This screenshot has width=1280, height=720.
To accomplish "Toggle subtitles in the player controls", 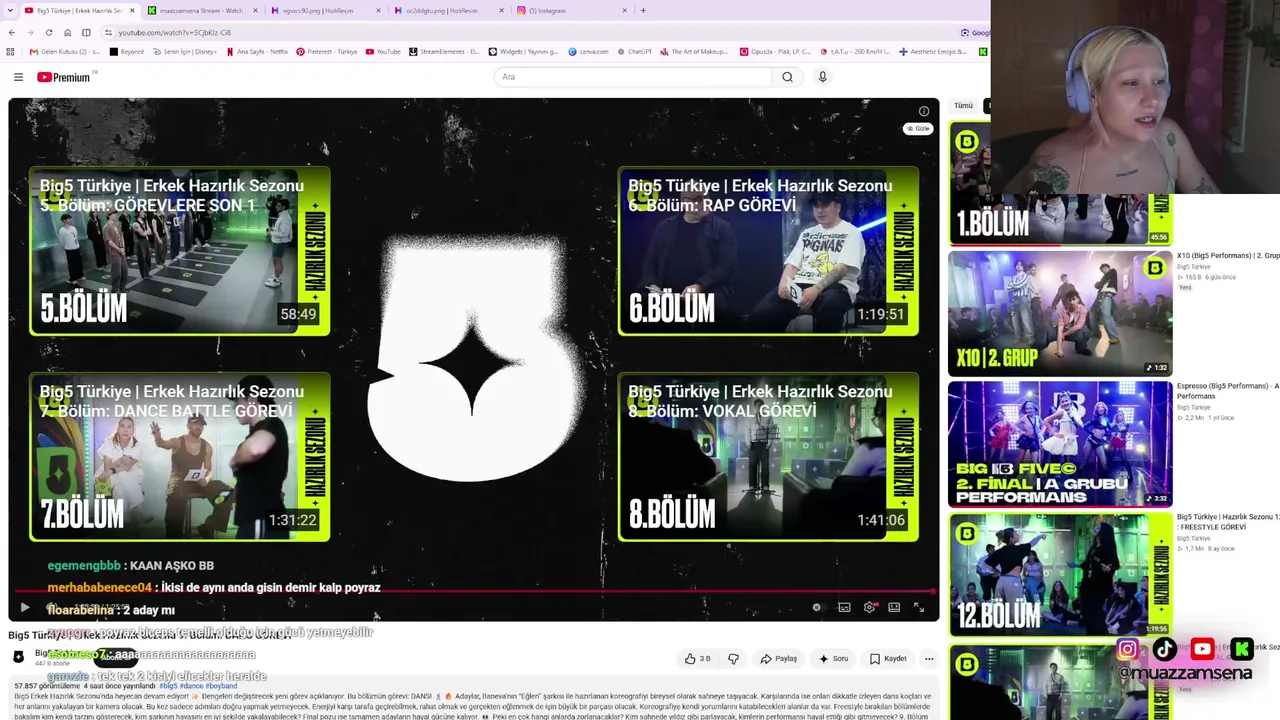I will [x=844, y=607].
